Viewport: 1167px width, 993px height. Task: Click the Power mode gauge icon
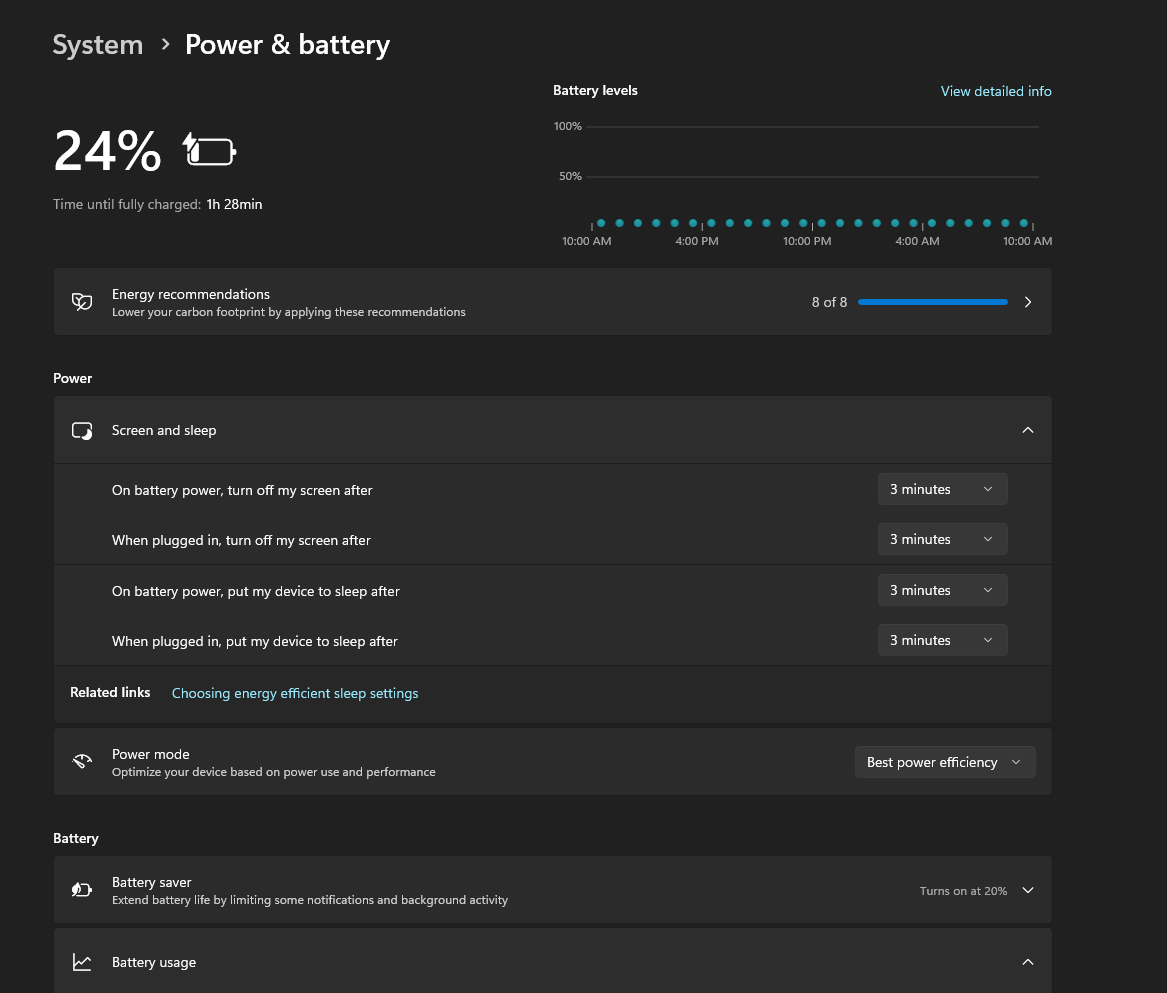point(82,761)
